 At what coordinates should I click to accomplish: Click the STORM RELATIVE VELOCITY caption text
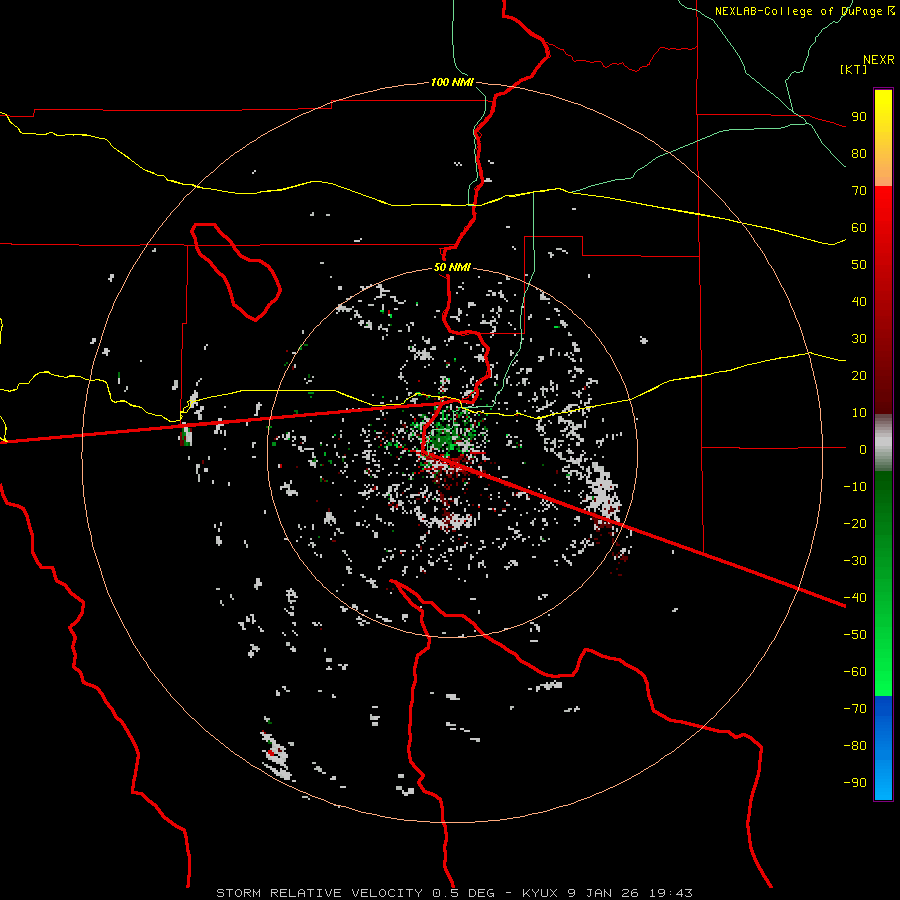point(320,893)
